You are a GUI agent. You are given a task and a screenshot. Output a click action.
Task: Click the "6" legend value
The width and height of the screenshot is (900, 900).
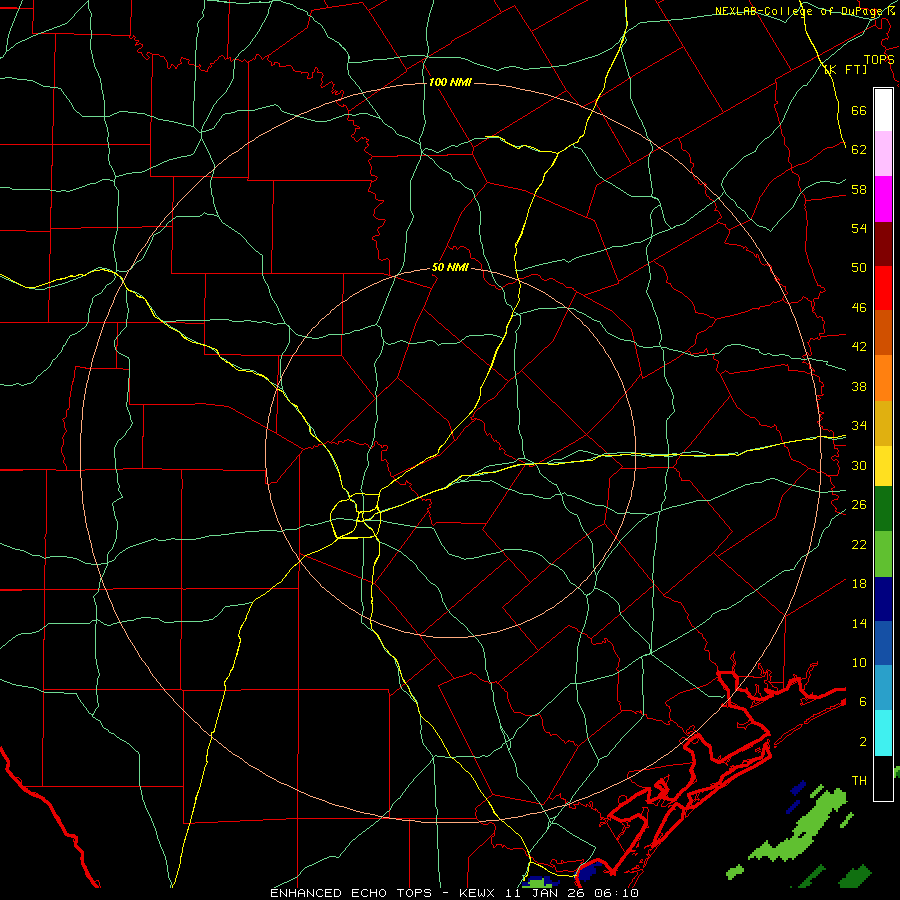863,702
